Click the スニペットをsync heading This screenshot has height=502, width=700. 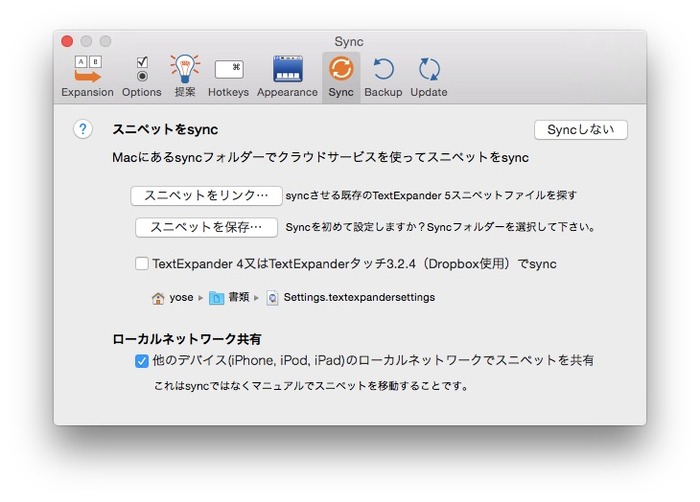[165, 130]
